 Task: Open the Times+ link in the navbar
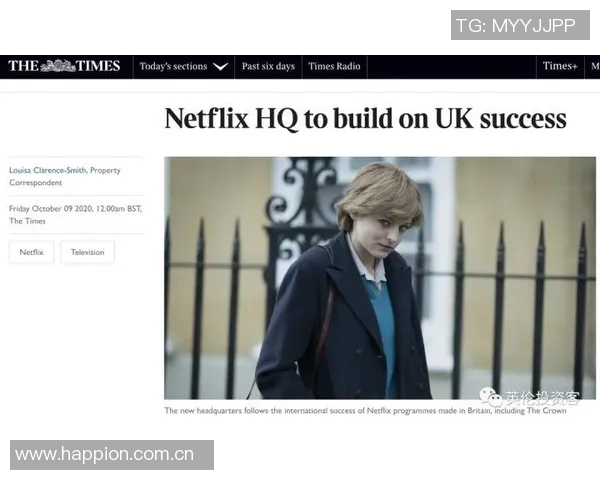tap(560, 66)
